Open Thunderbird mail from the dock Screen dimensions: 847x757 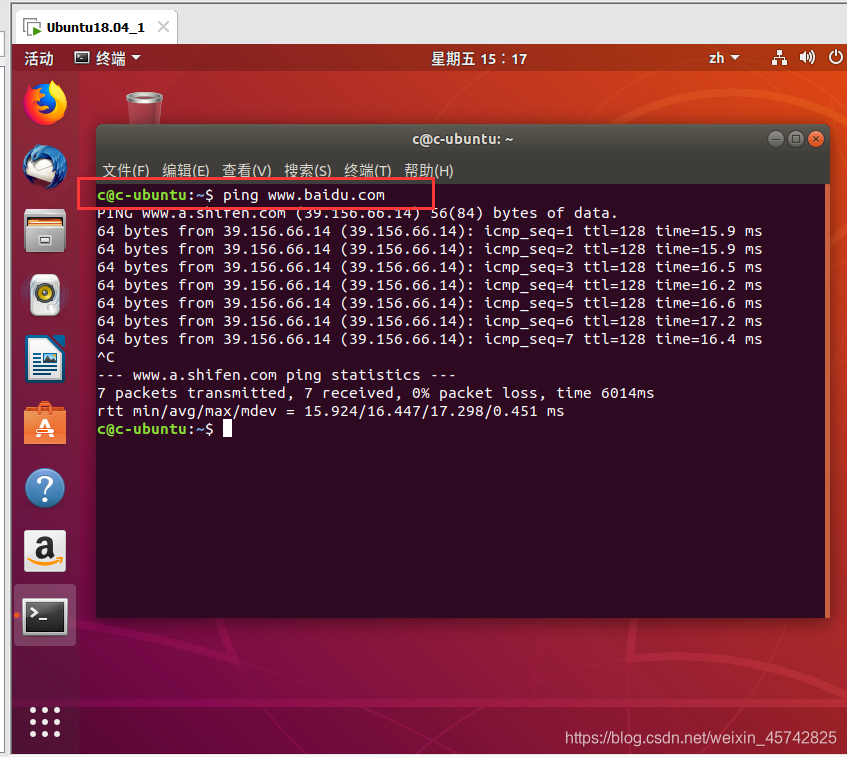(x=43, y=168)
